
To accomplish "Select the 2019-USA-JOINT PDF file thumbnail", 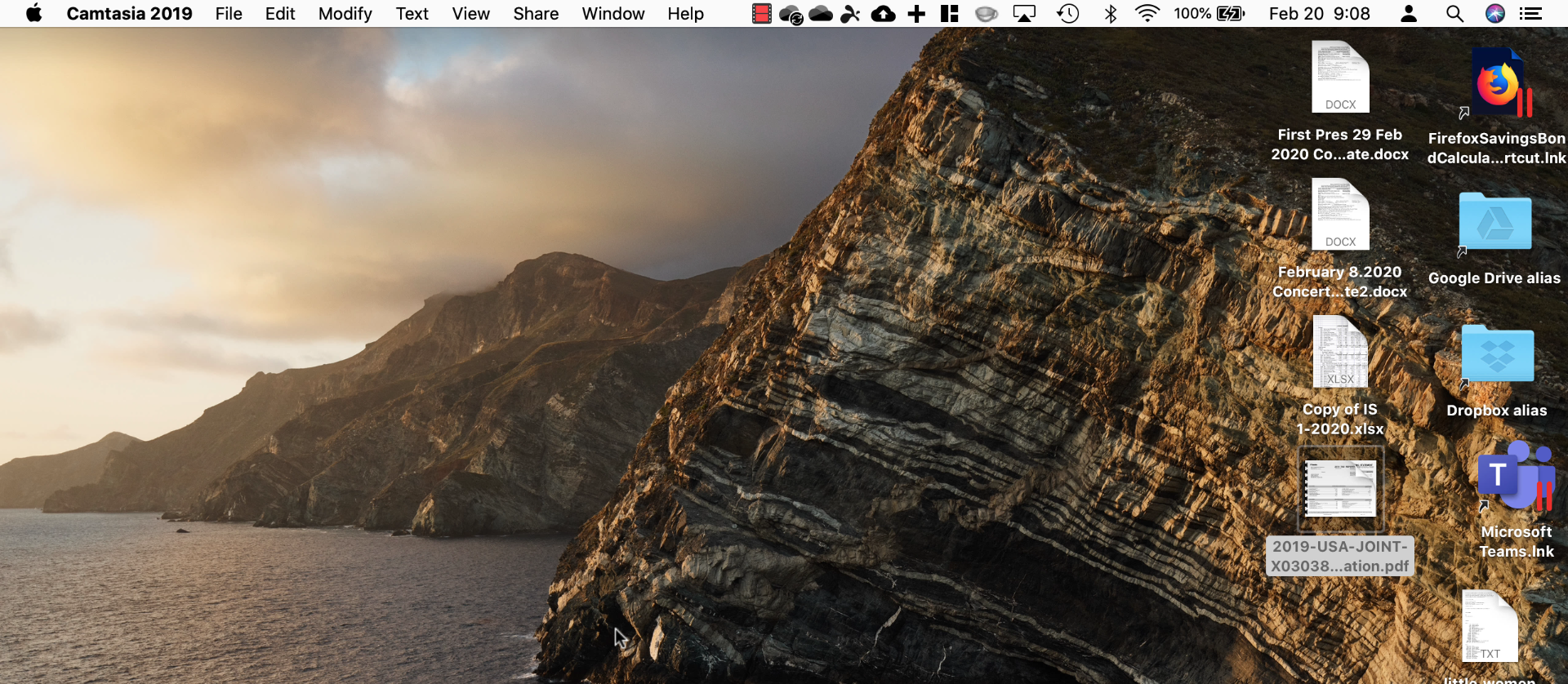I will [x=1340, y=489].
